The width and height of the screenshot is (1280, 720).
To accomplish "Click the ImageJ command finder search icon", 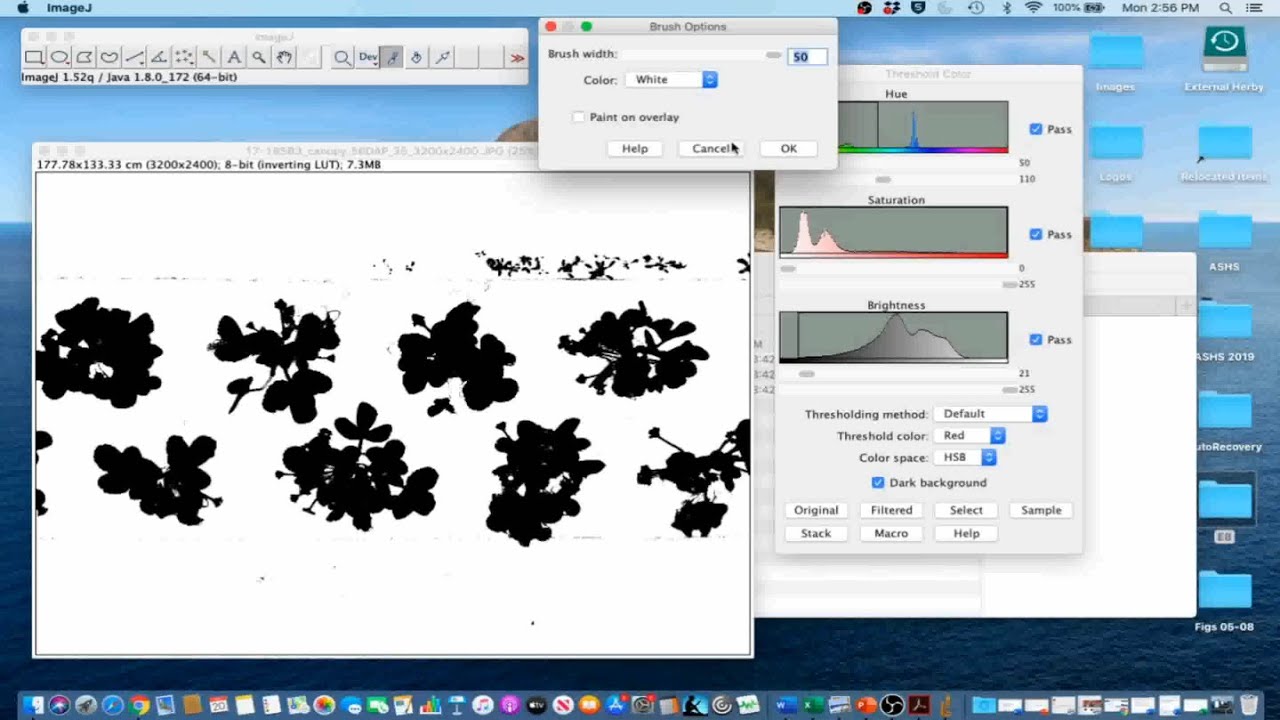I will 342,57.
